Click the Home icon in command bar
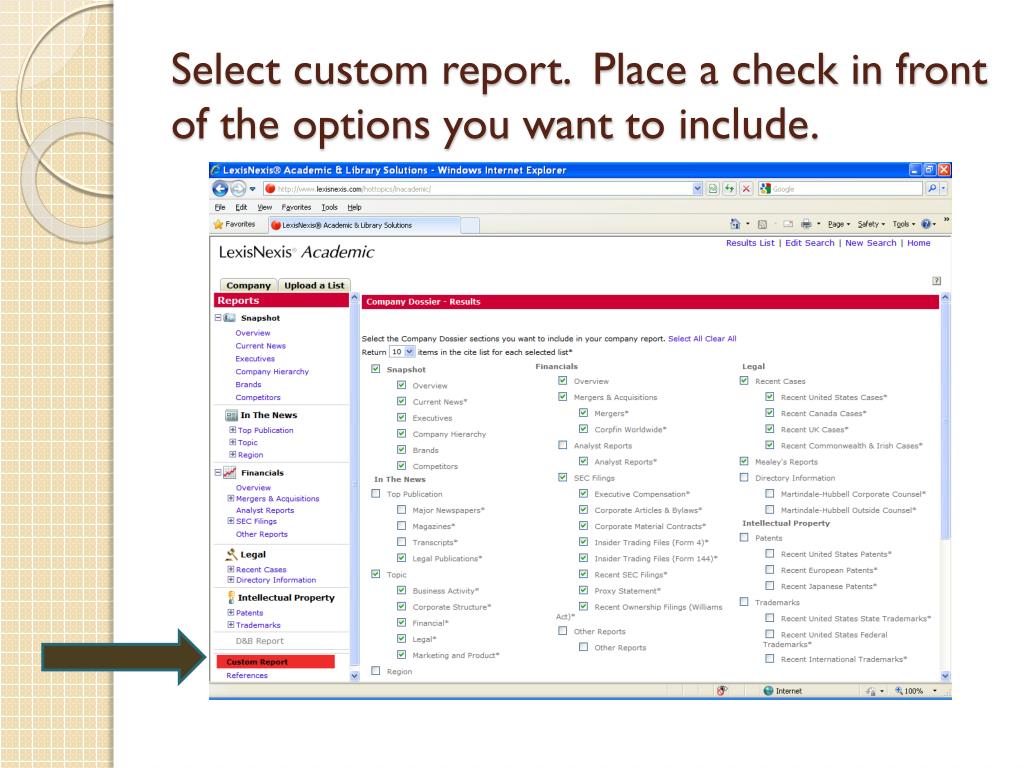 point(735,225)
